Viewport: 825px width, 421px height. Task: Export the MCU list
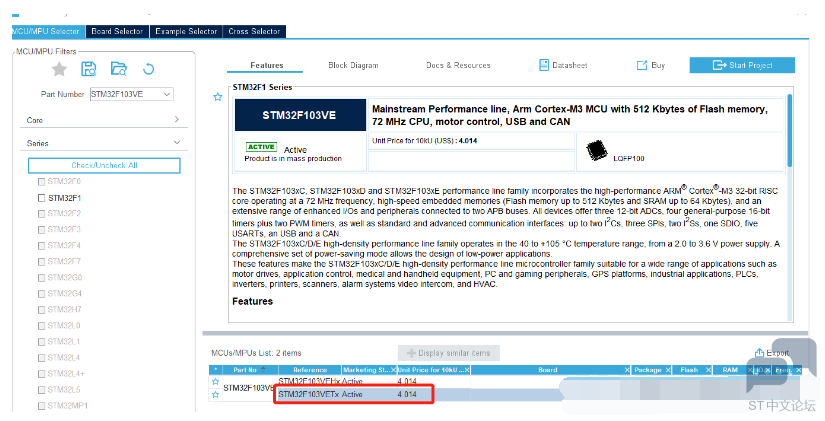772,353
